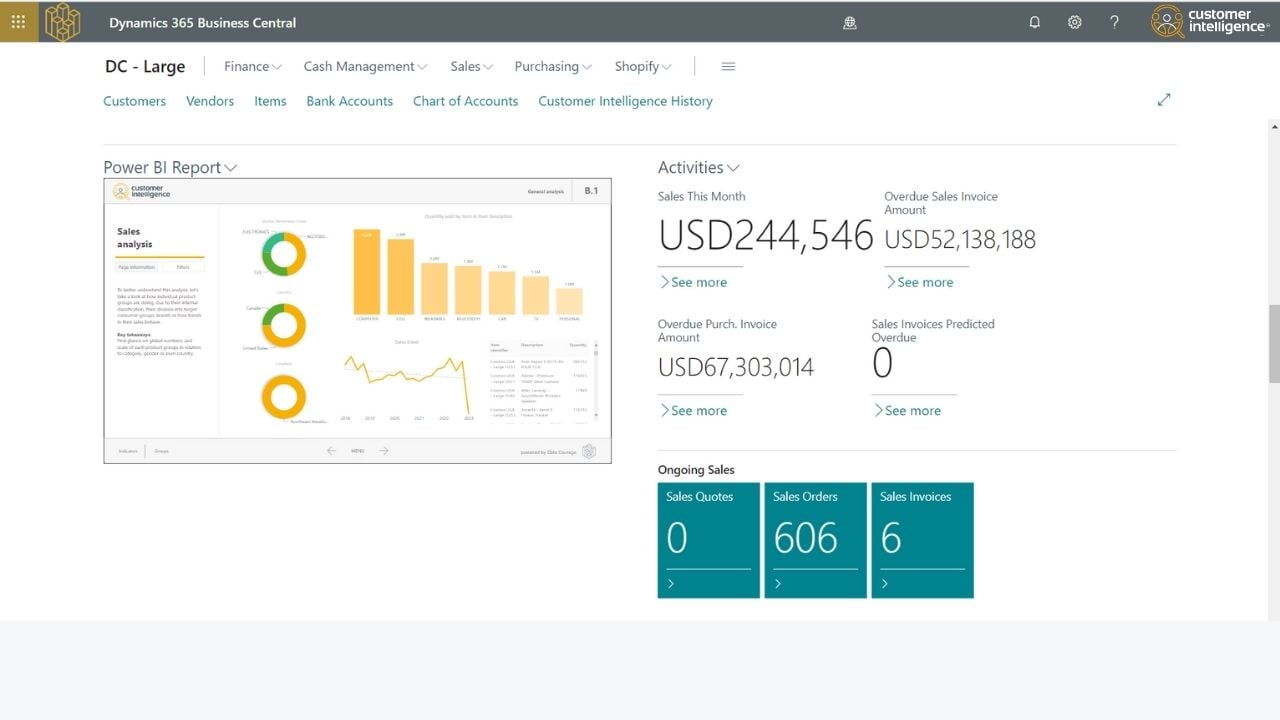Click See more under Sales This Month
The image size is (1280, 720).
point(693,282)
